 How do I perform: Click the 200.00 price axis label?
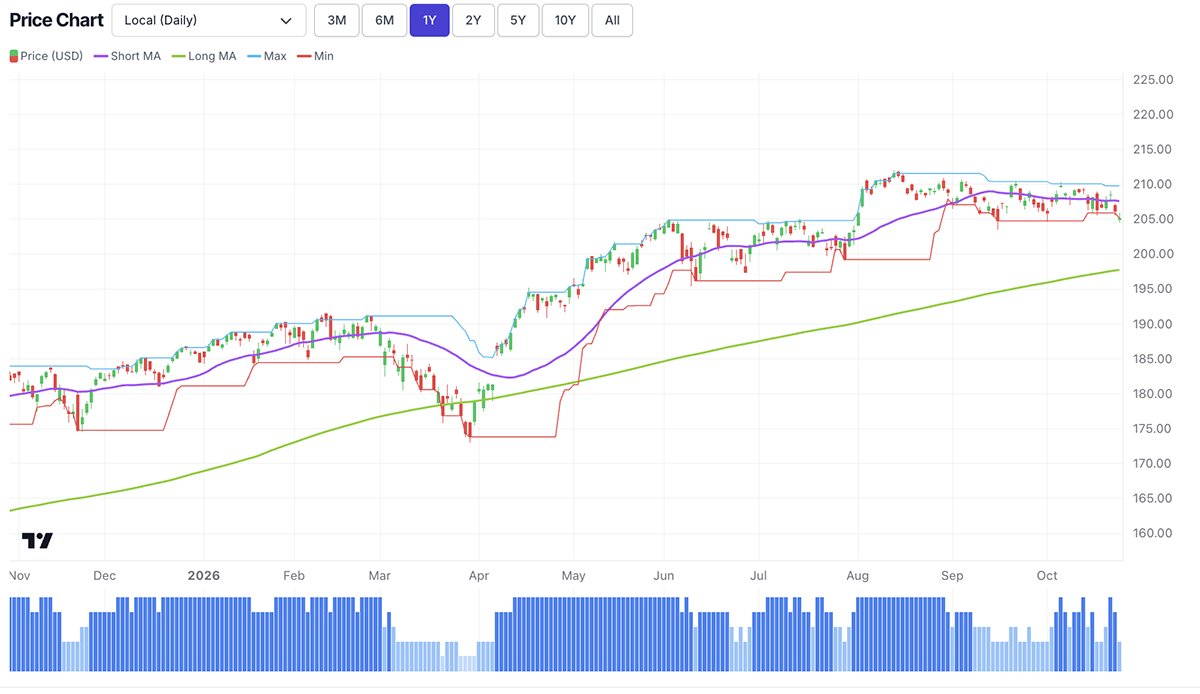[1153, 254]
